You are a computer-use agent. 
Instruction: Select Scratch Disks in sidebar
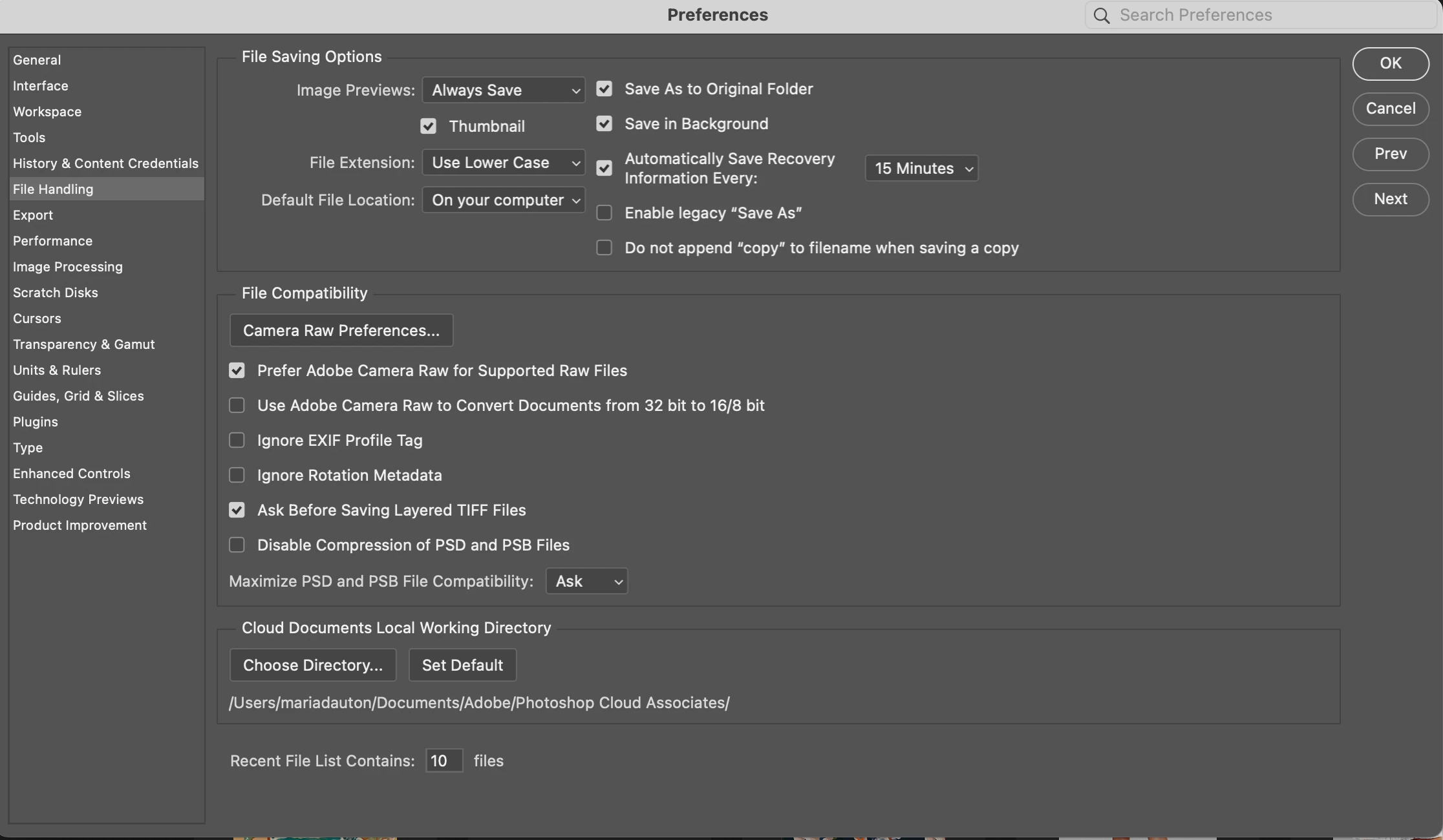pyautogui.click(x=55, y=293)
